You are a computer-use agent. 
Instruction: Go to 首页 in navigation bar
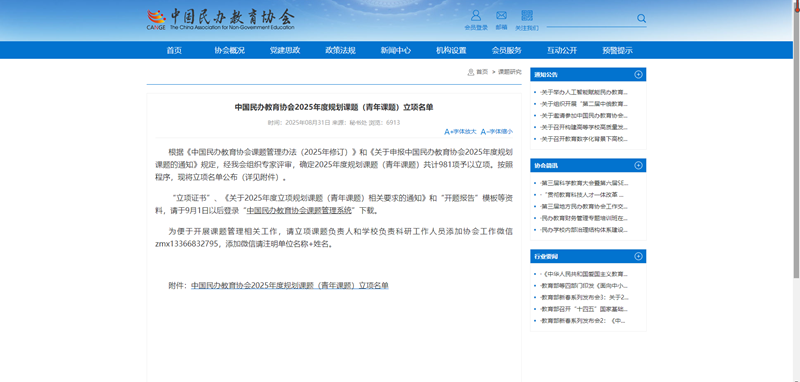(x=174, y=50)
